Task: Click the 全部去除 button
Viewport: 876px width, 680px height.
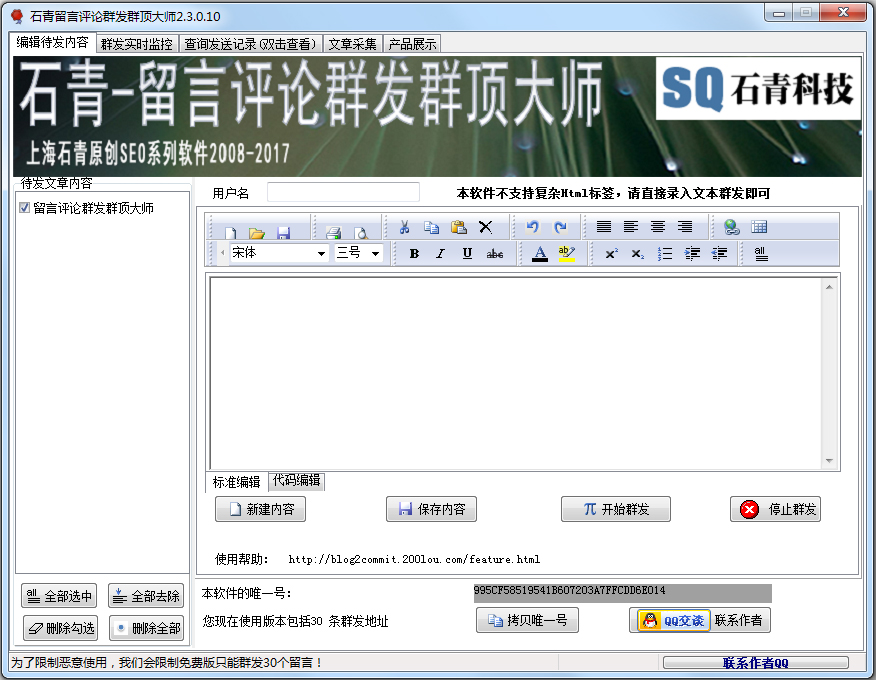Action: pyautogui.click(x=146, y=596)
